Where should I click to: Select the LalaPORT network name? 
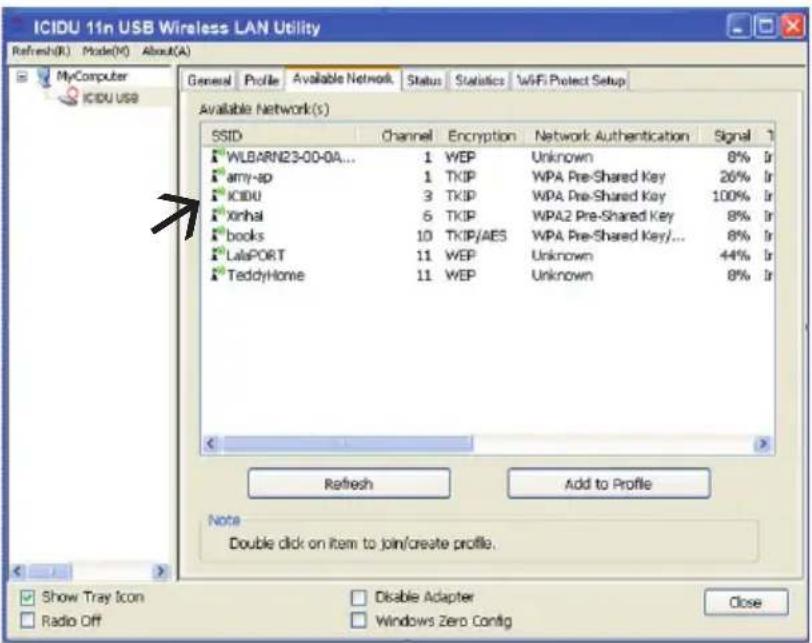256,255
